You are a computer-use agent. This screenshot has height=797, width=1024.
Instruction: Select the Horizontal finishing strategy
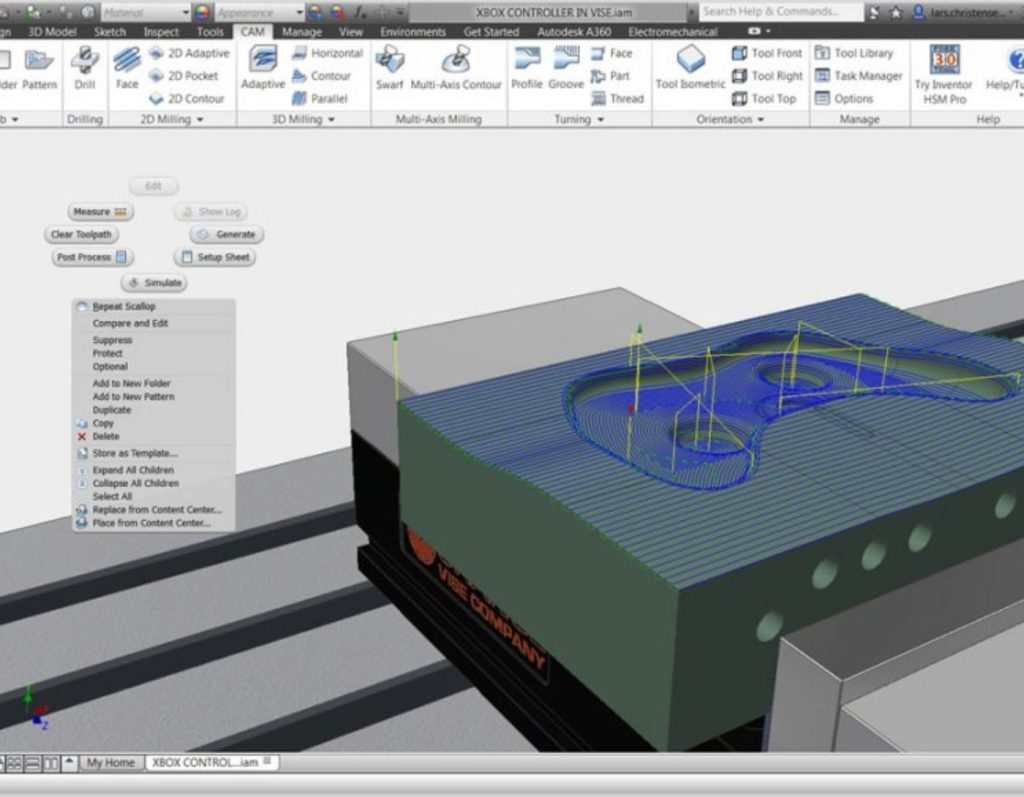[327, 53]
